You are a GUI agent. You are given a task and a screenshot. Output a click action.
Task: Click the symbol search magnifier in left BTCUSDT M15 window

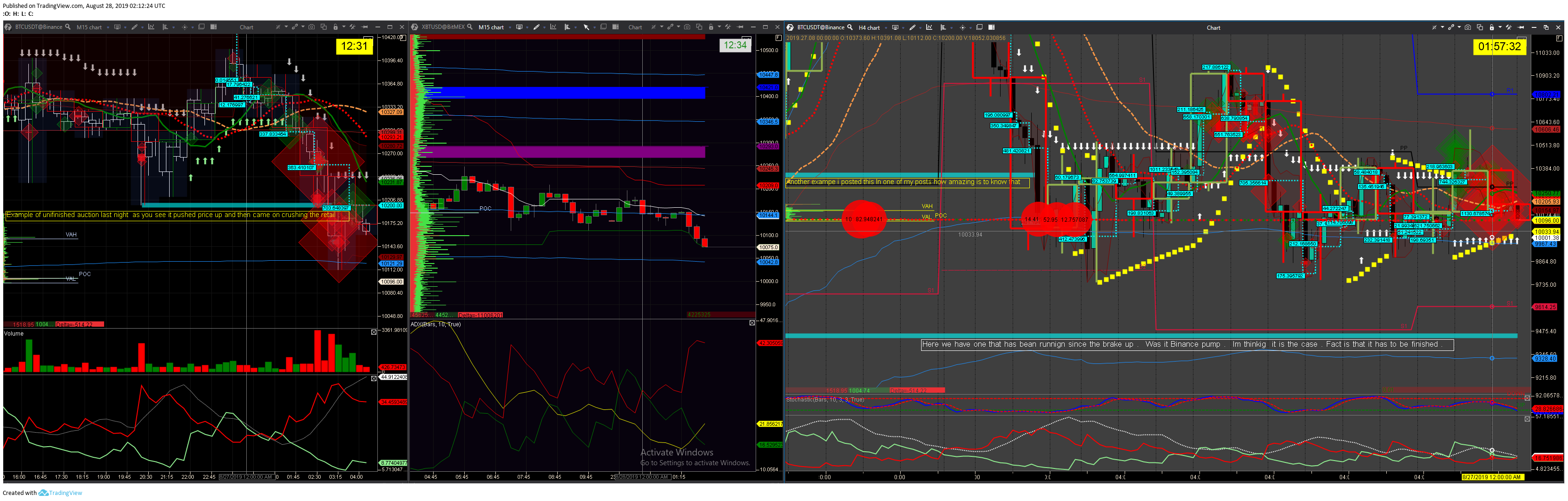point(67,27)
